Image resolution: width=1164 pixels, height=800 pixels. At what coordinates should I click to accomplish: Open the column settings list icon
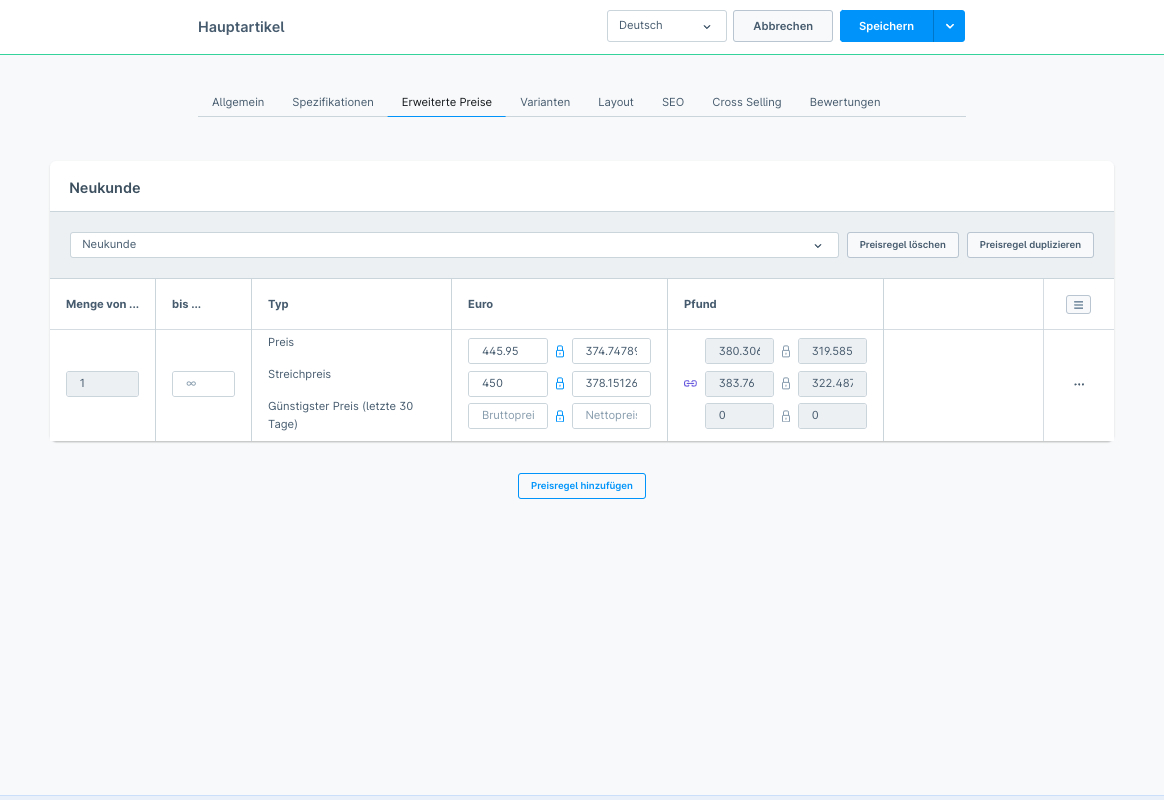click(x=1078, y=305)
